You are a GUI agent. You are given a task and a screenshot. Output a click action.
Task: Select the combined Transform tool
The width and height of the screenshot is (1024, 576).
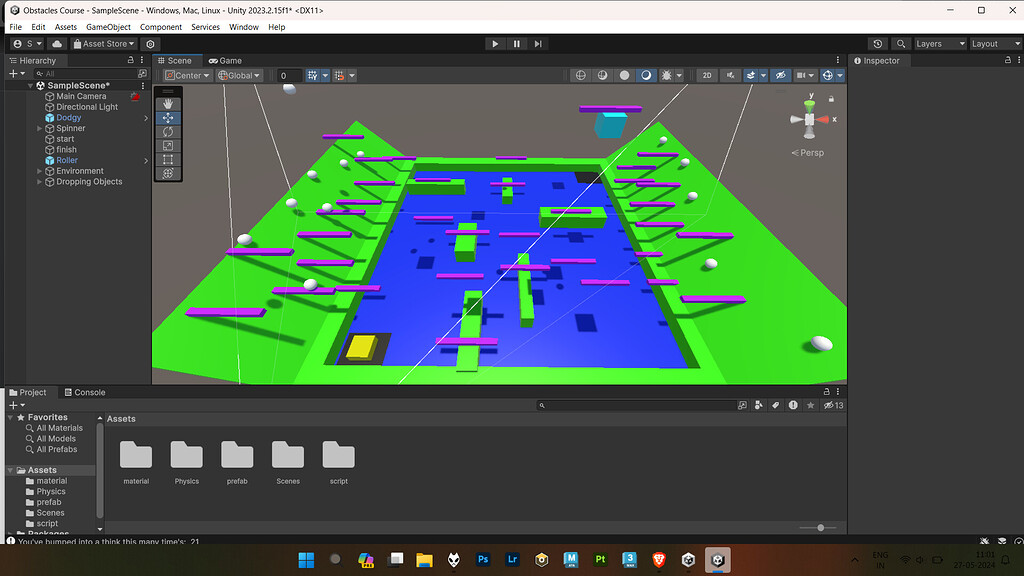click(168, 173)
